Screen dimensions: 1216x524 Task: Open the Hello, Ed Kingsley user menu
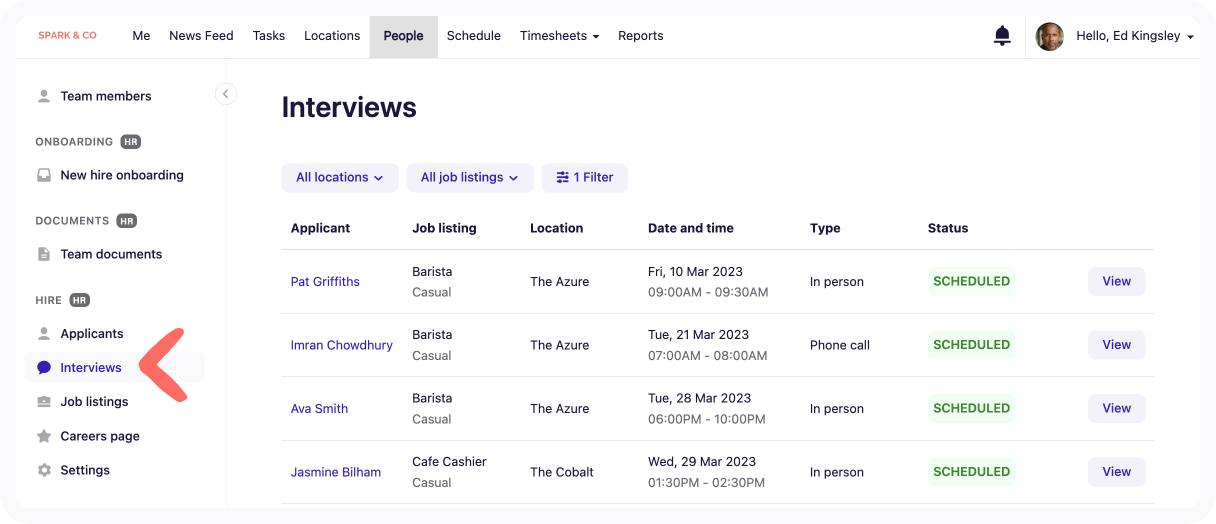coord(1134,36)
